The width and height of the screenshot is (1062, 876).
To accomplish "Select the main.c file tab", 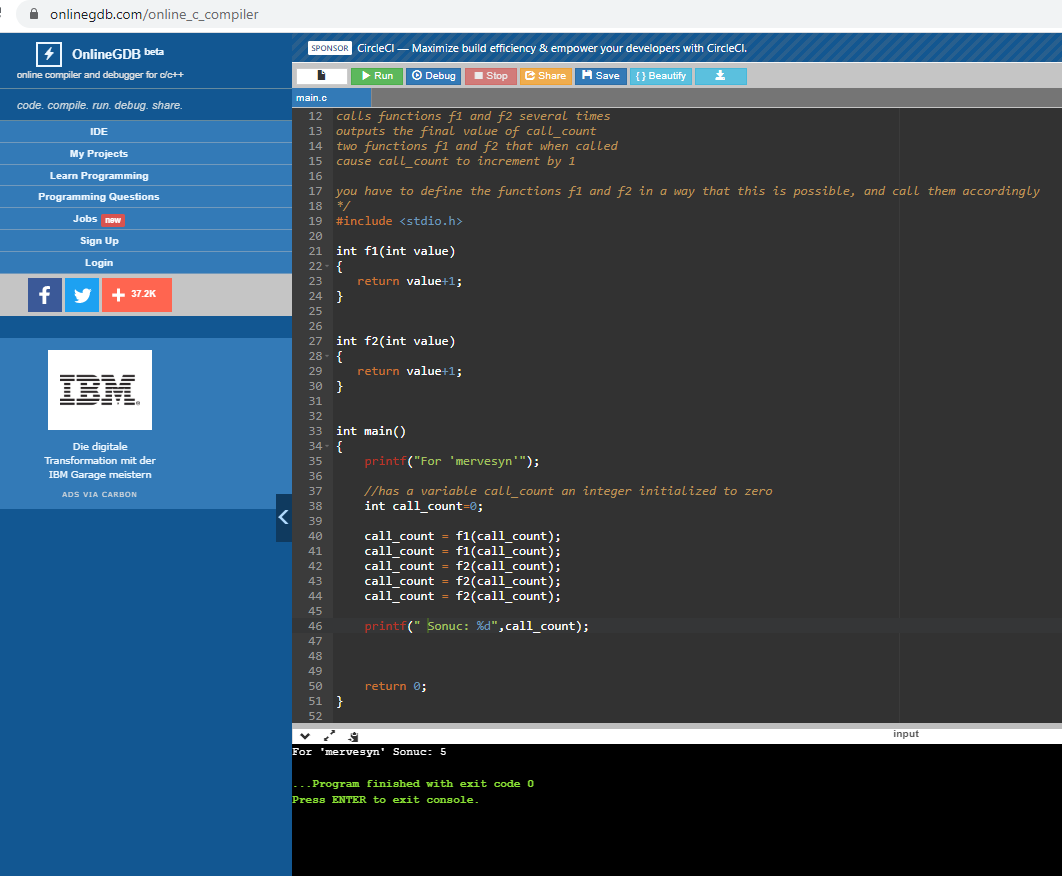I will (x=312, y=98).
